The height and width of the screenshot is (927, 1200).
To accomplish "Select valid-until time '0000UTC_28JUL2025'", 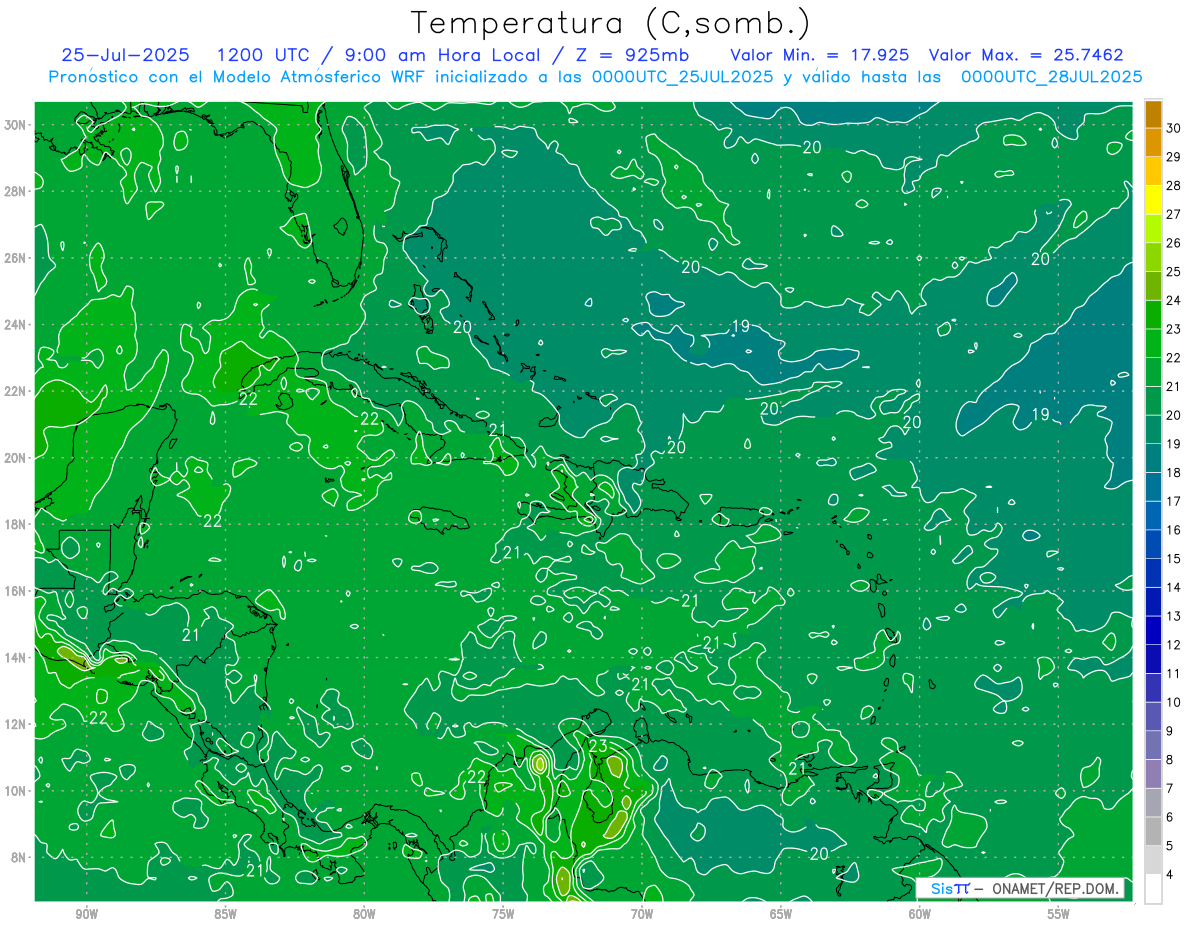I will (1052, 76).
